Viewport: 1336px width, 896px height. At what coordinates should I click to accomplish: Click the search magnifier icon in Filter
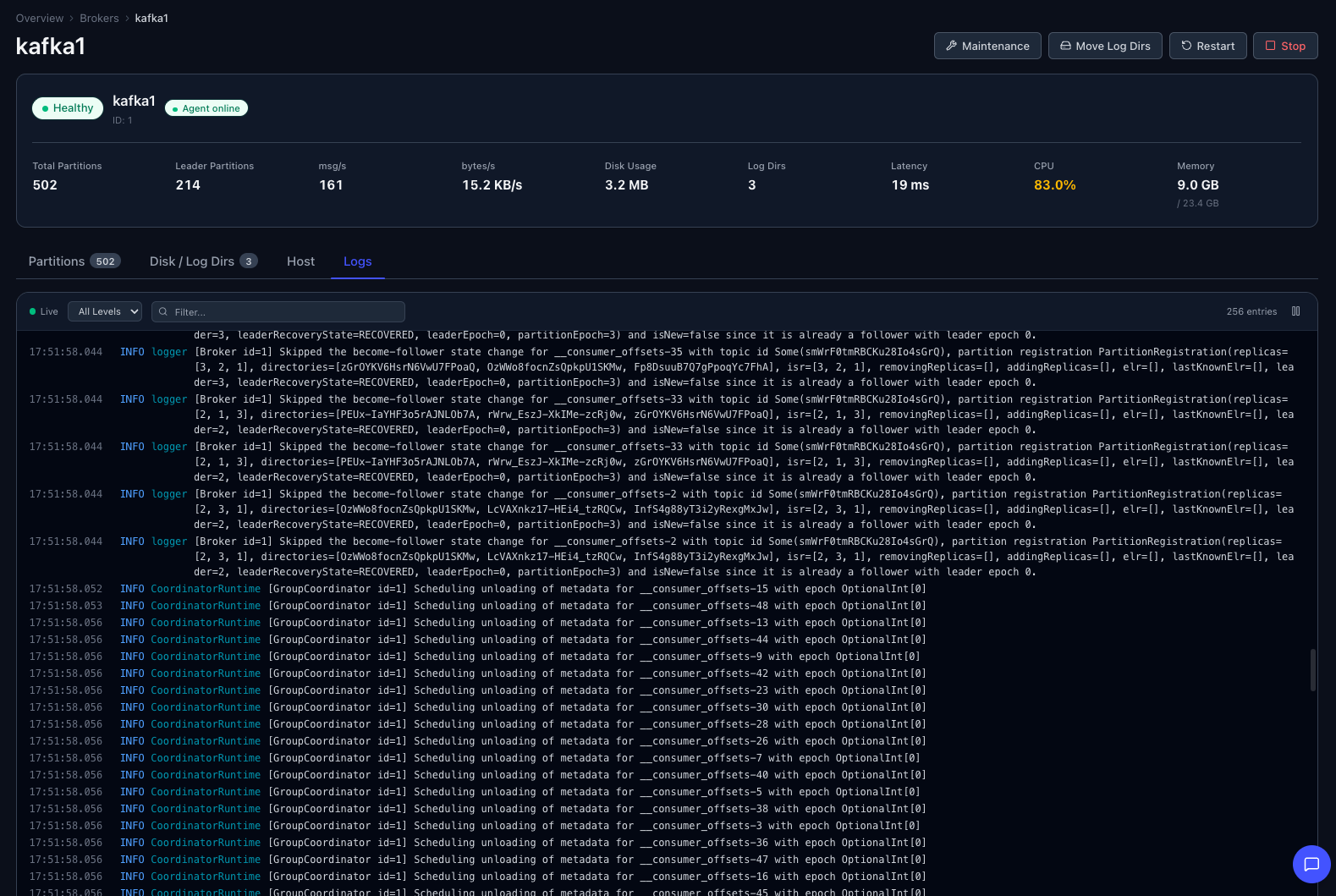(x=163, y=311)
